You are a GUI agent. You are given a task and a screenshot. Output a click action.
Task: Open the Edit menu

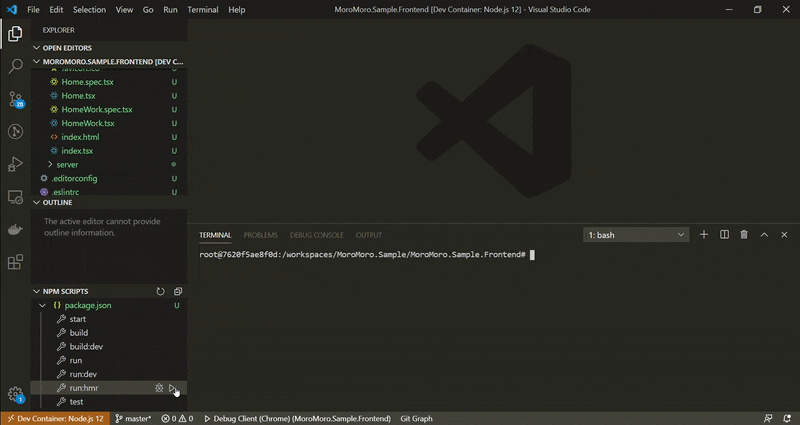coord(56,10)
